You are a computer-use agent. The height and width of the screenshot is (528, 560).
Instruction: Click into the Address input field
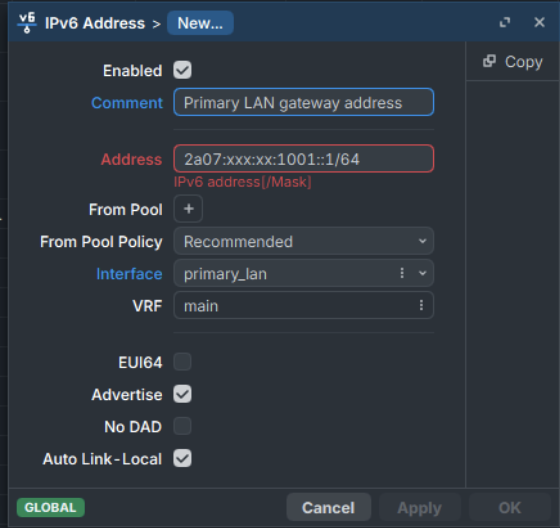[304, 159]
